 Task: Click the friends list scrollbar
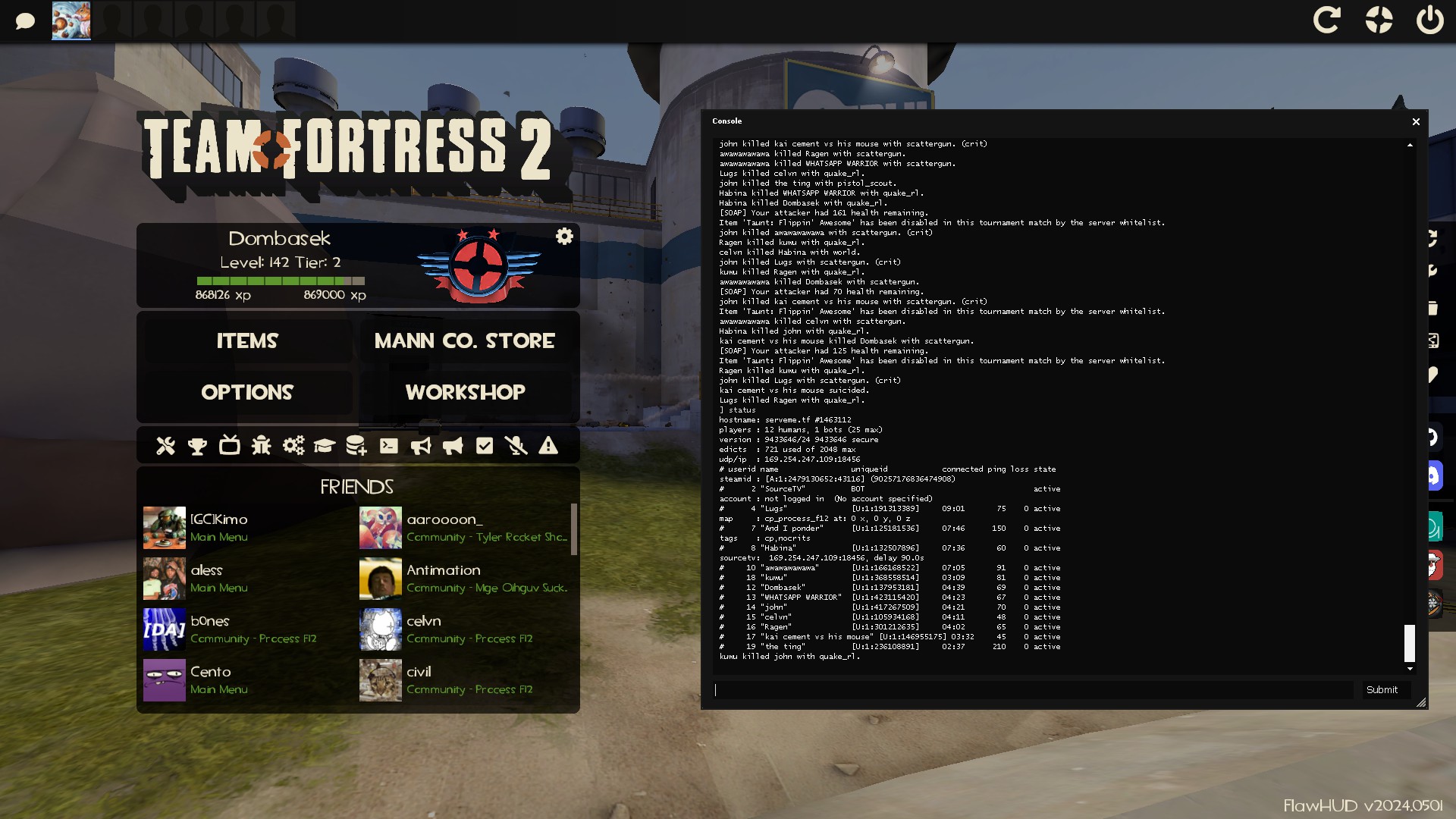(x=574, y=529)
